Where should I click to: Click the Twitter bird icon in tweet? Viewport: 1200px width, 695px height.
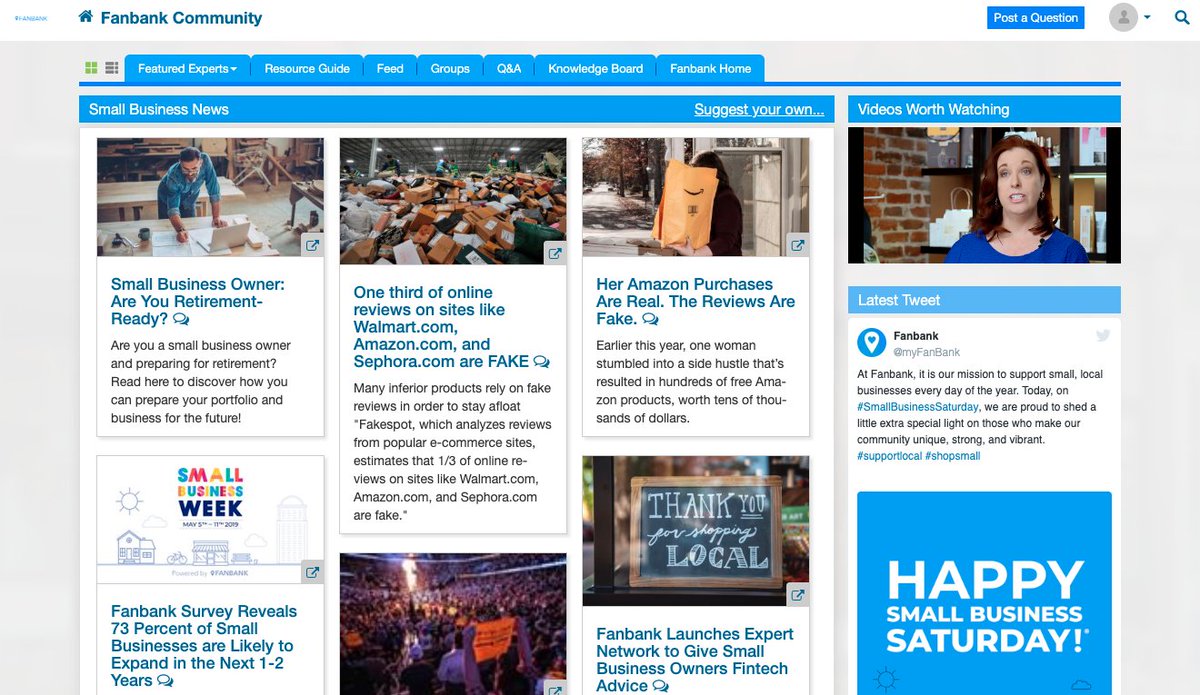(1103, 336)
